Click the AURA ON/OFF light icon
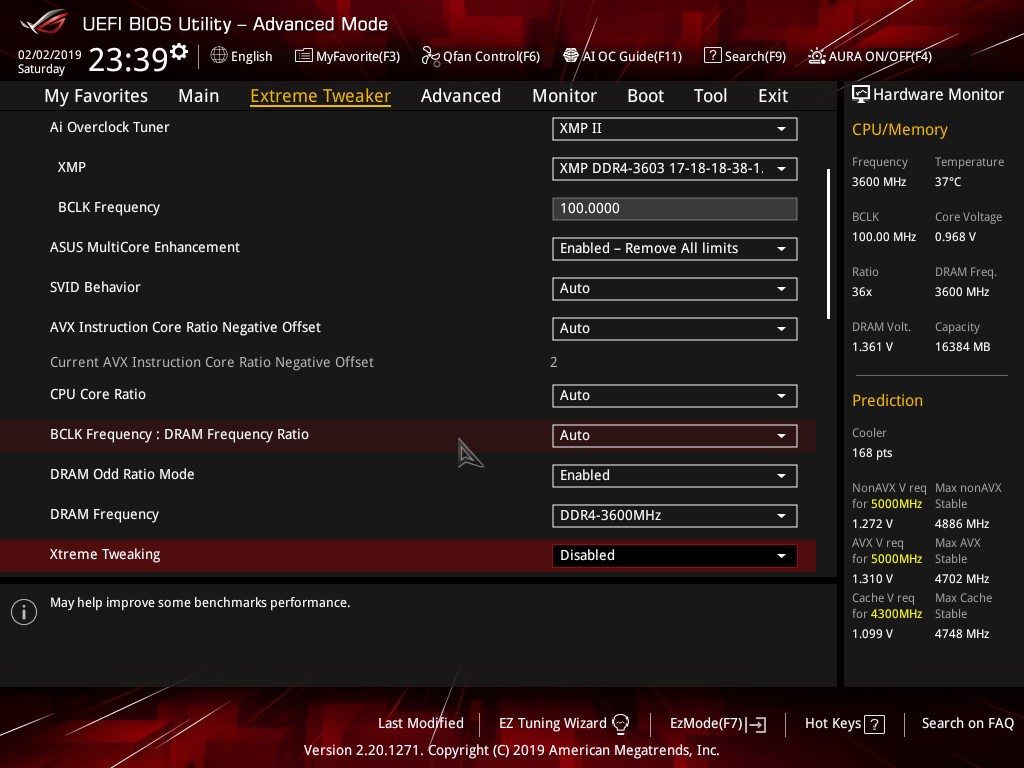The height and width of the screenshot is (768, 1024). [x=816, y=56]
